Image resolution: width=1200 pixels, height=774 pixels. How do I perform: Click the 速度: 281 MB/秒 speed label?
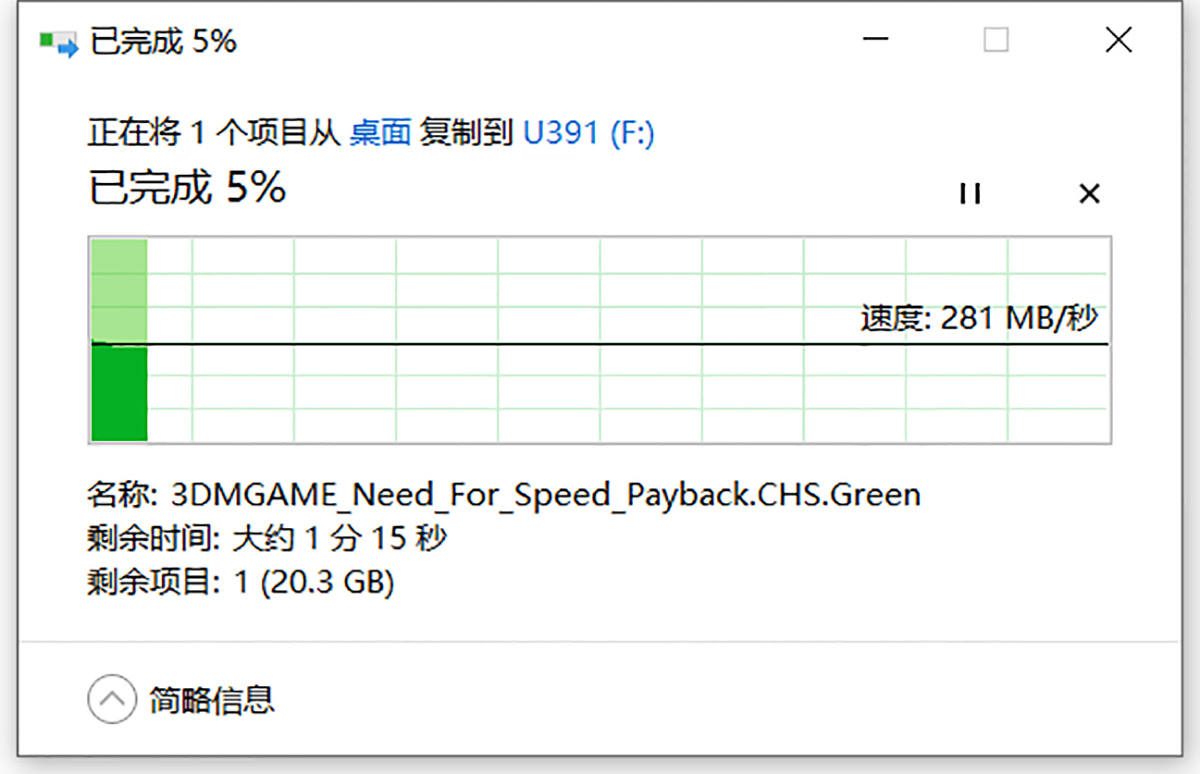tap(979, 319)
